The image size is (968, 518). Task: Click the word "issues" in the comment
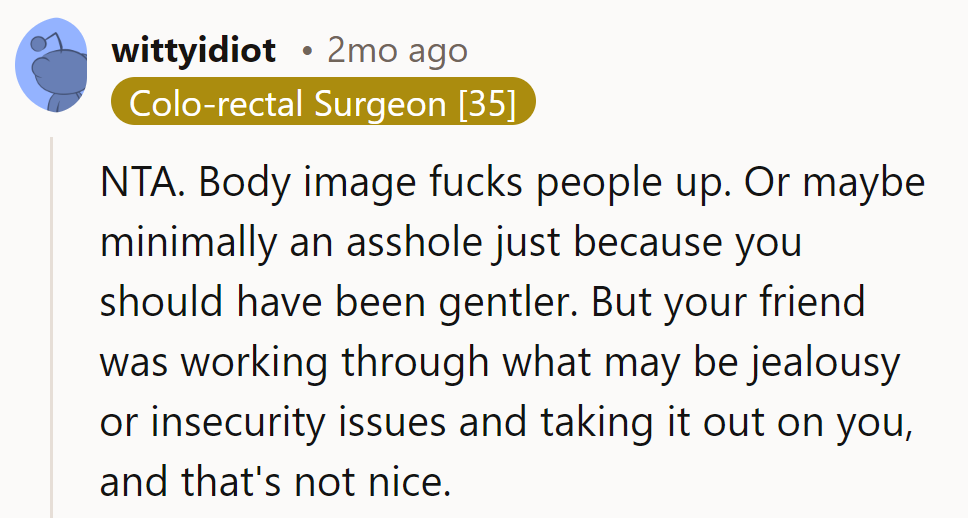pos(392,422)
